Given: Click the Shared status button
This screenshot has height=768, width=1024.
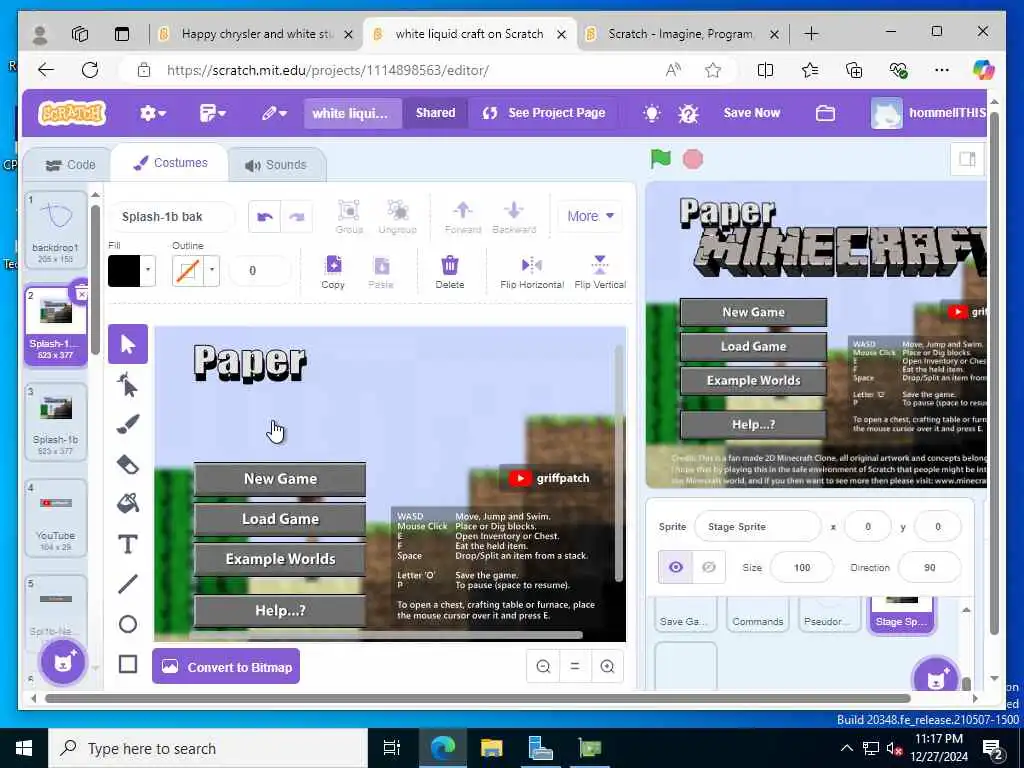Looking at the screenshot, I should coord(436,113).
